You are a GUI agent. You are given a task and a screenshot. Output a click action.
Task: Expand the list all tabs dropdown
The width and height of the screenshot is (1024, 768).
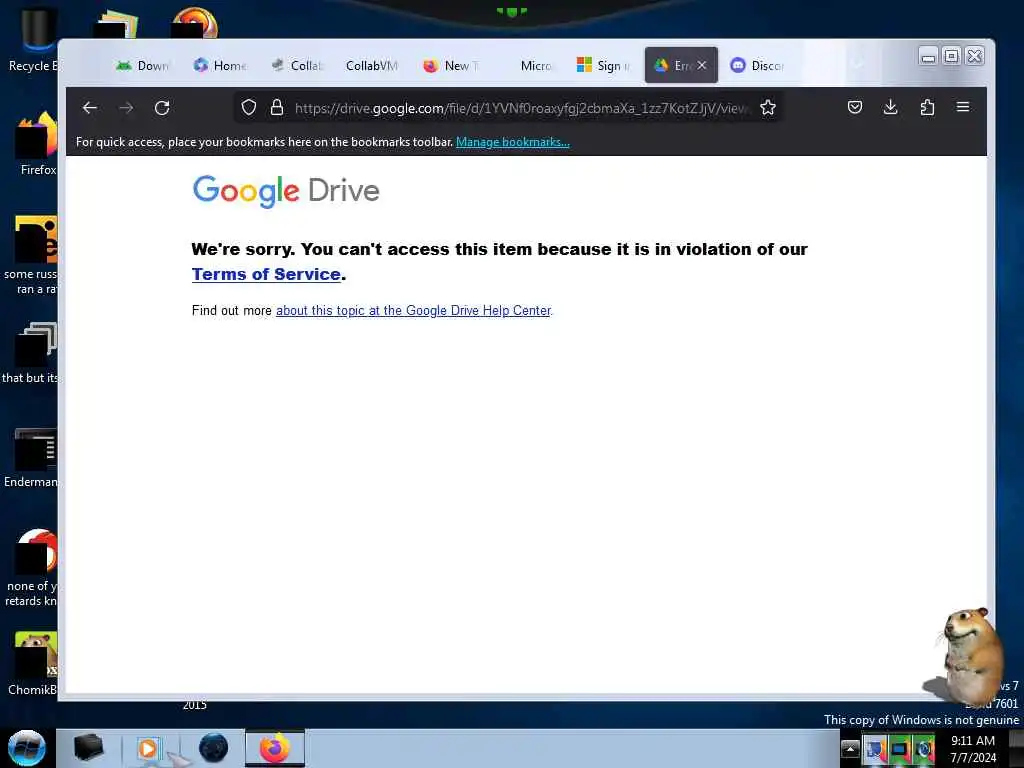point(857,64)
